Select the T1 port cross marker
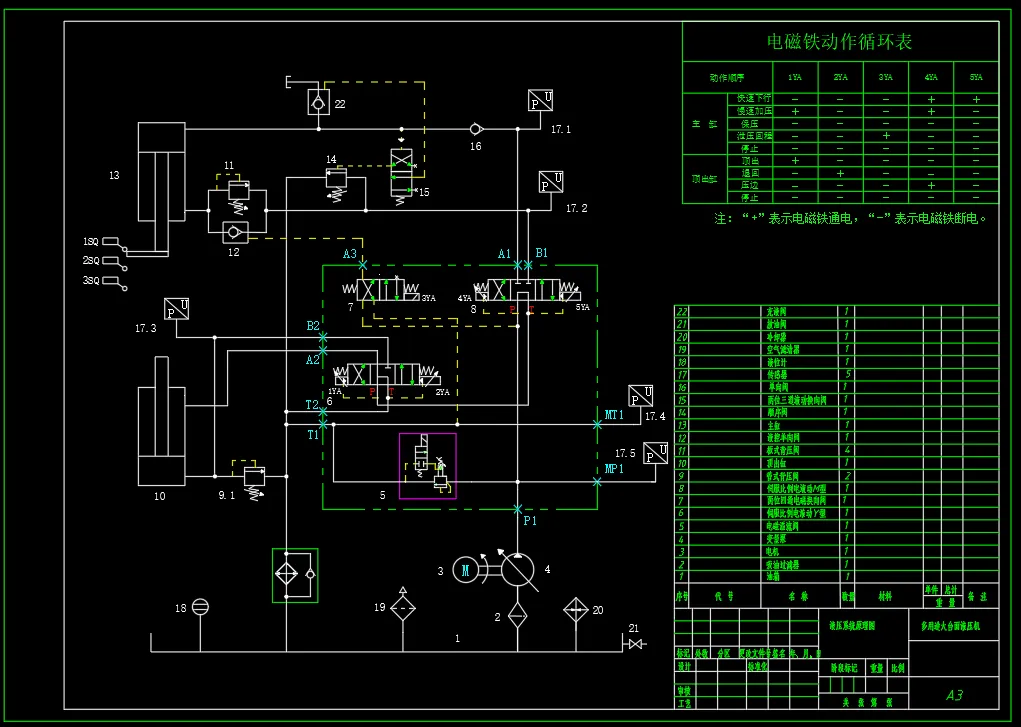 (323, 424)
